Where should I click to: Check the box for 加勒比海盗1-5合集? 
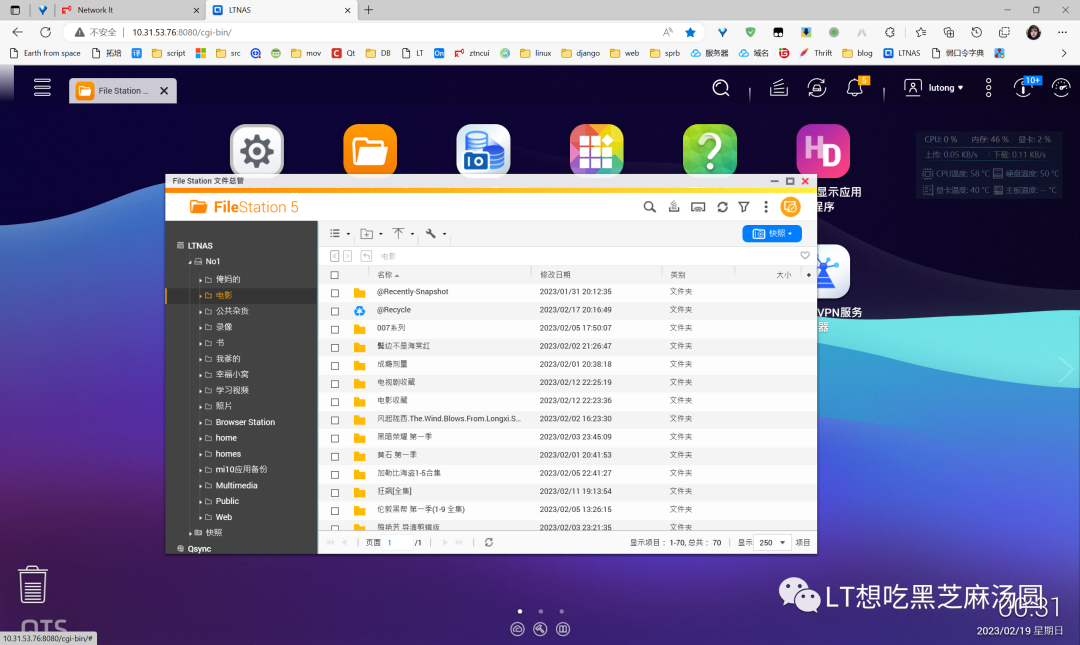335,475
